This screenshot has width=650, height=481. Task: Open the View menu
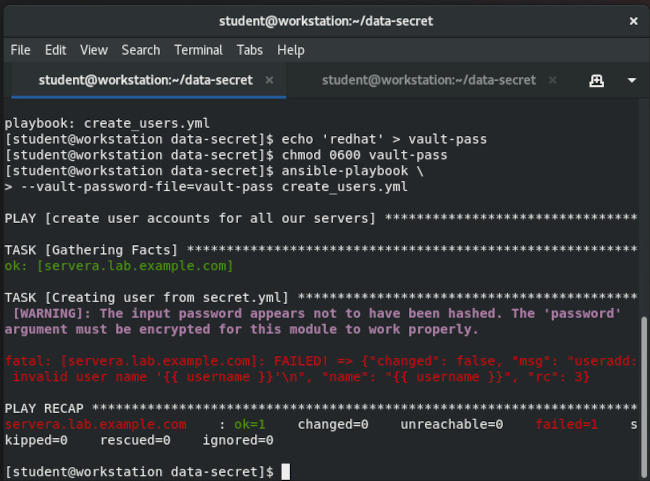click(x=93, y=50)
